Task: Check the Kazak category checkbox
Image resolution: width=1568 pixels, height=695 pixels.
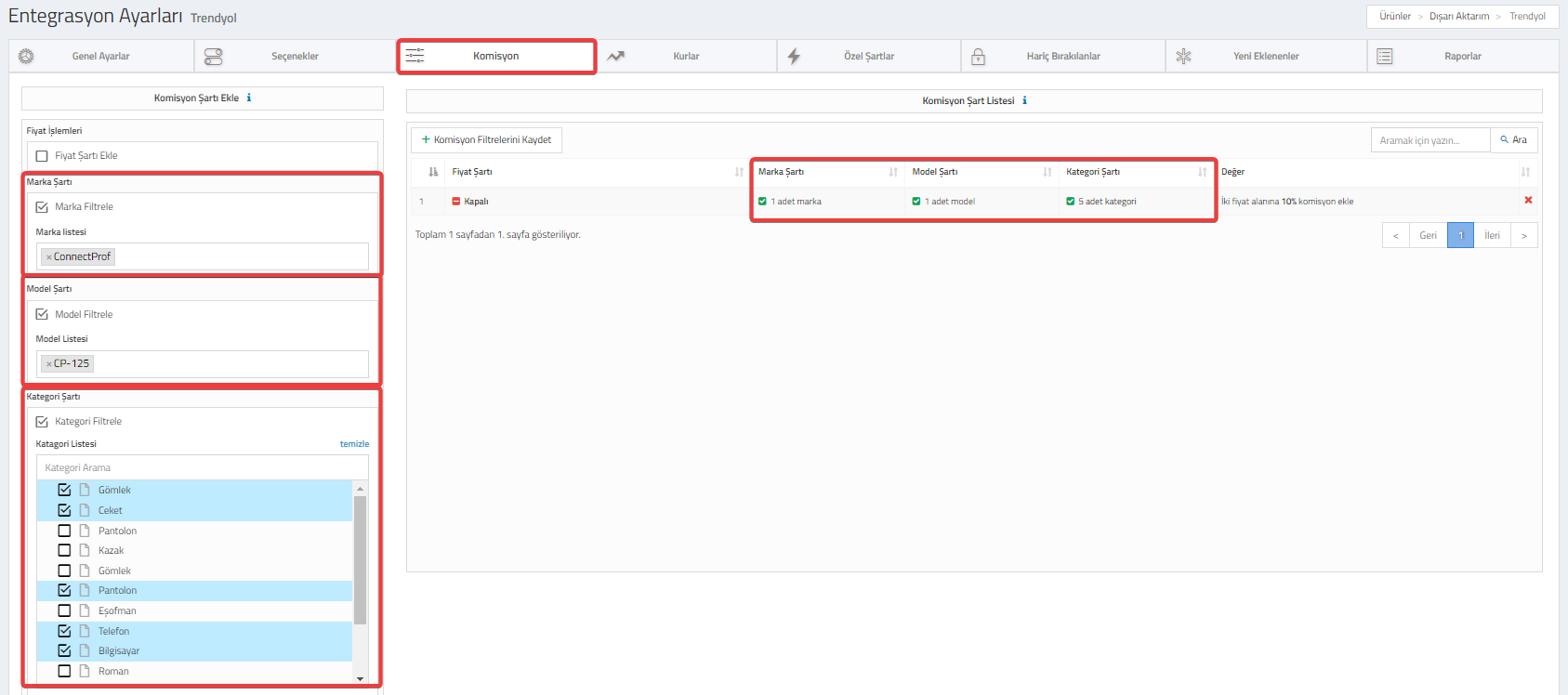Action: [64, 550]
